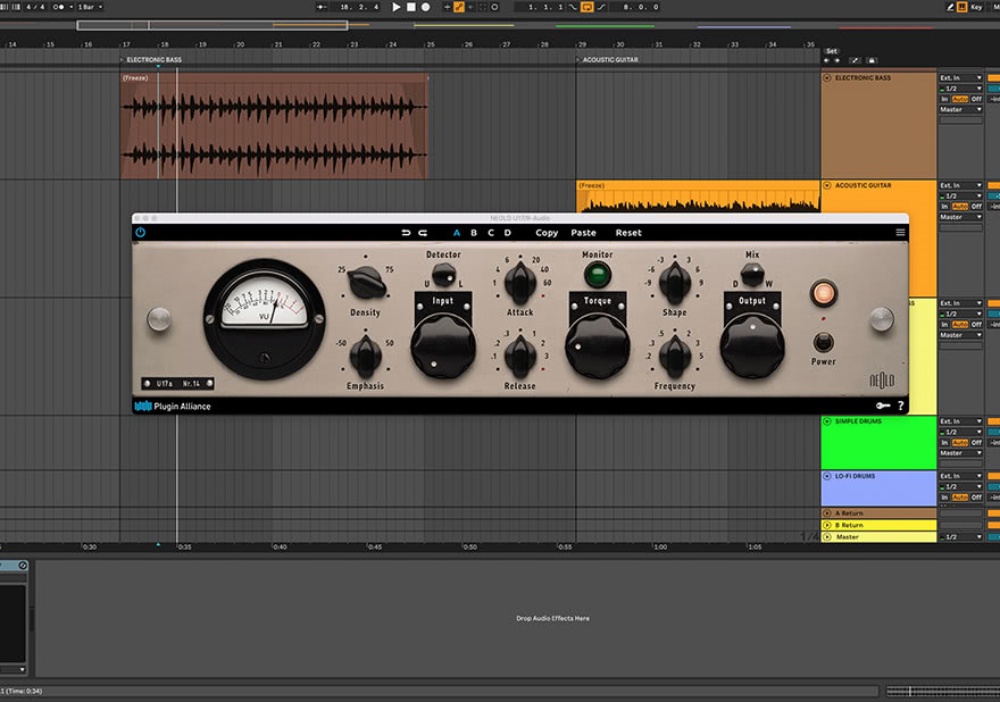Image resolution: width=1000 pixels, height=702 pixels.
Task: Select plugin settings bank C
Action: click(x=490, y=233)
